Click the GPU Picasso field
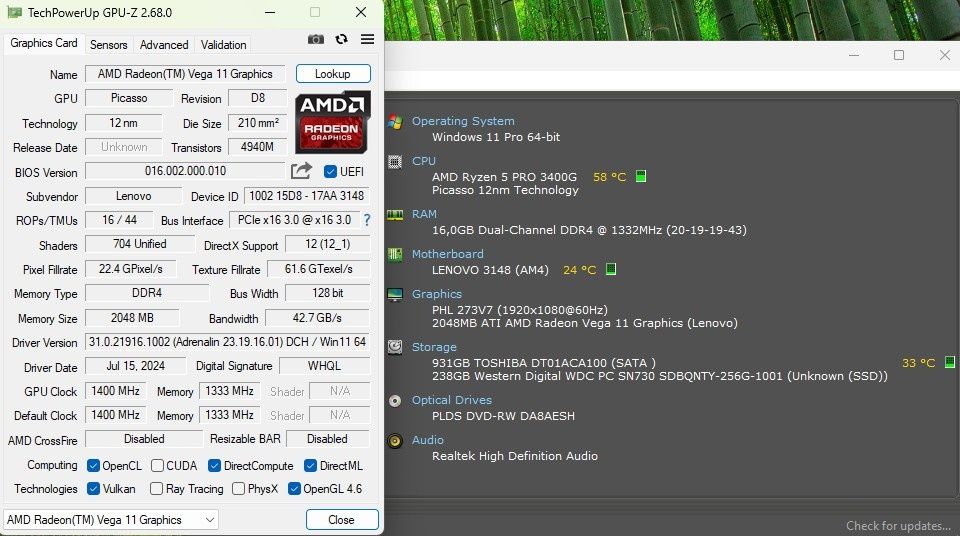 coord(129,98)
